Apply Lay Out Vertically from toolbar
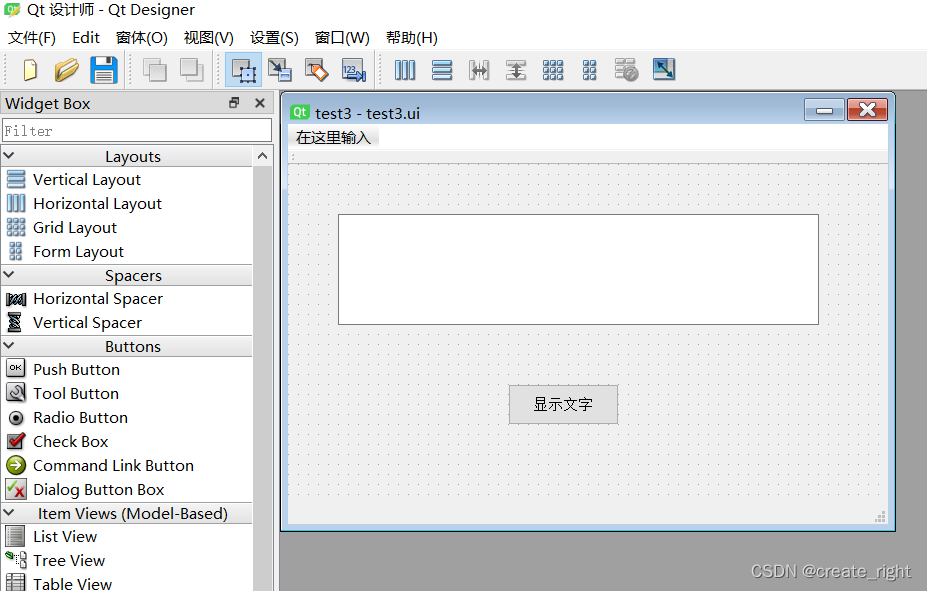The width and height of the screenshot is (927, 591). [x=442, y=70]
